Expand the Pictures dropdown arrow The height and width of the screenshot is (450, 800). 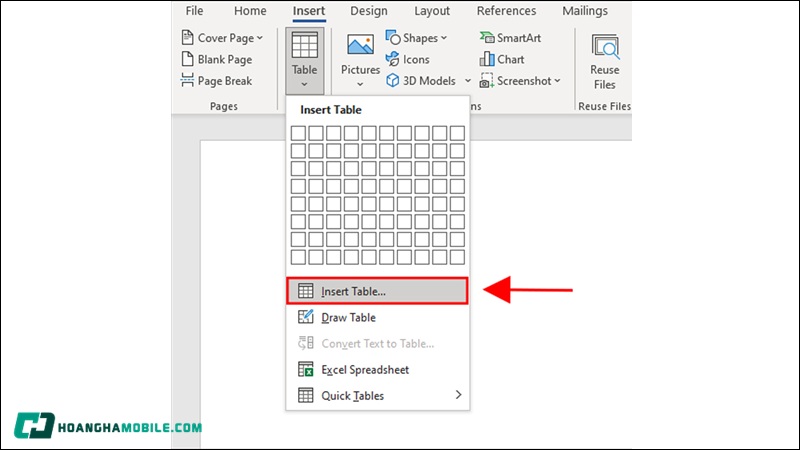360,84
